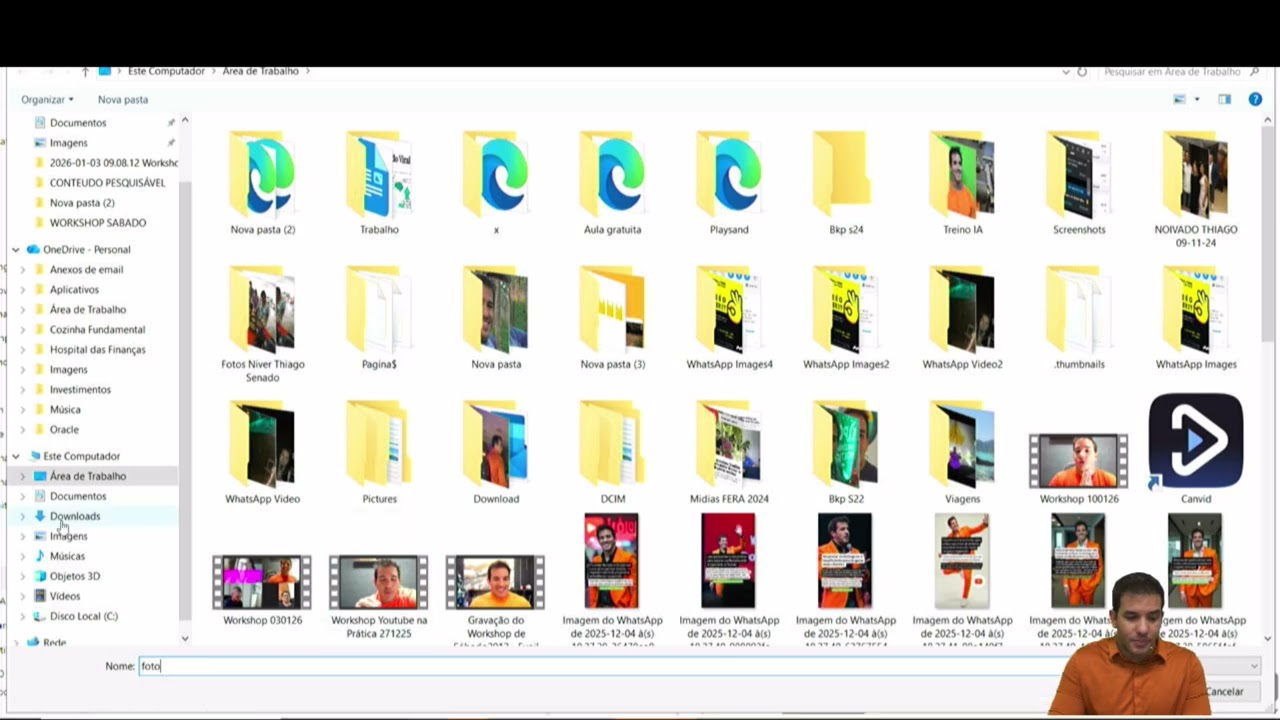Select the Canvid shortcut icon
Screen dimensions: 1280x720
[x=1196, y=448]
